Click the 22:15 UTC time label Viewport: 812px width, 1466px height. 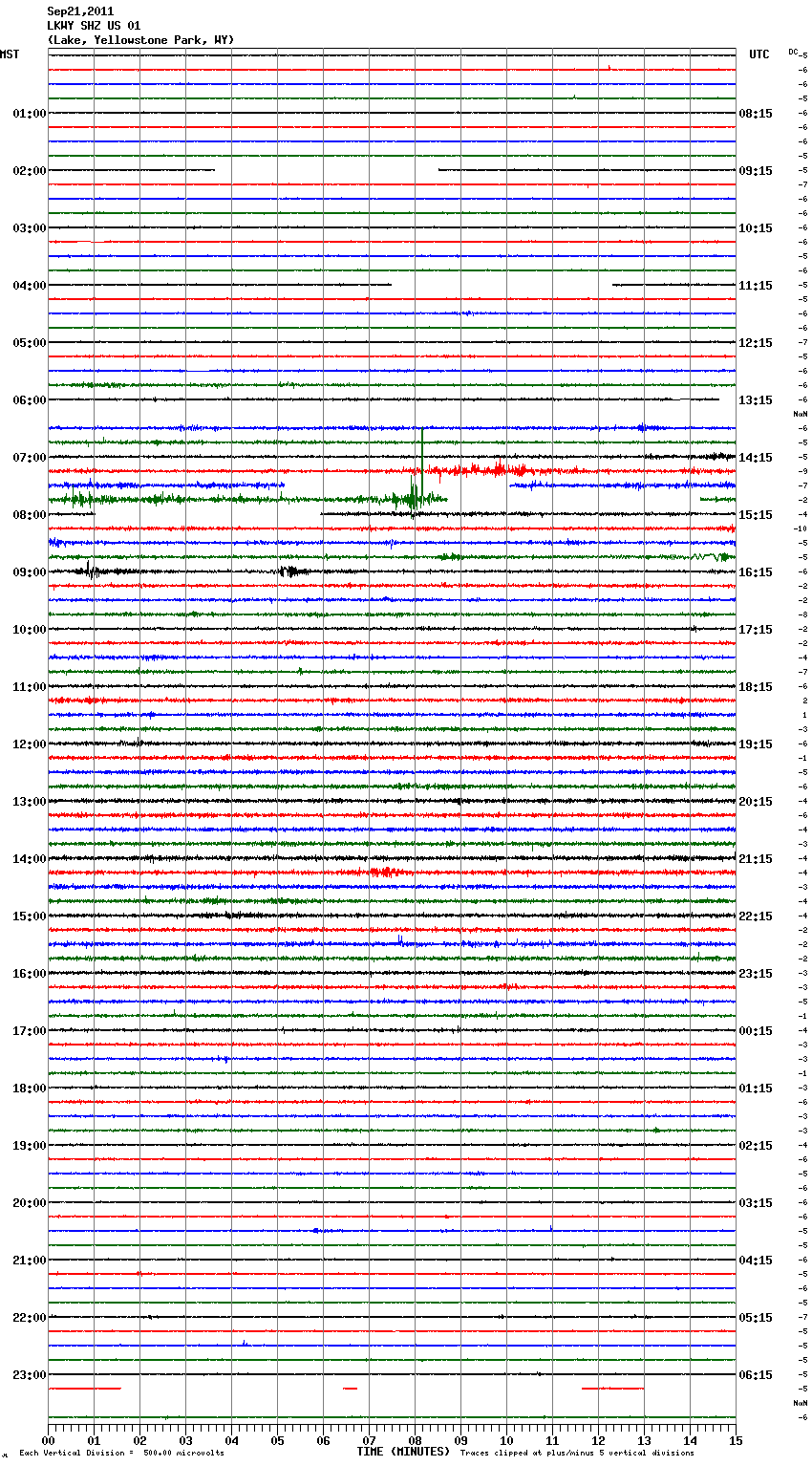[x=756, y=916]
